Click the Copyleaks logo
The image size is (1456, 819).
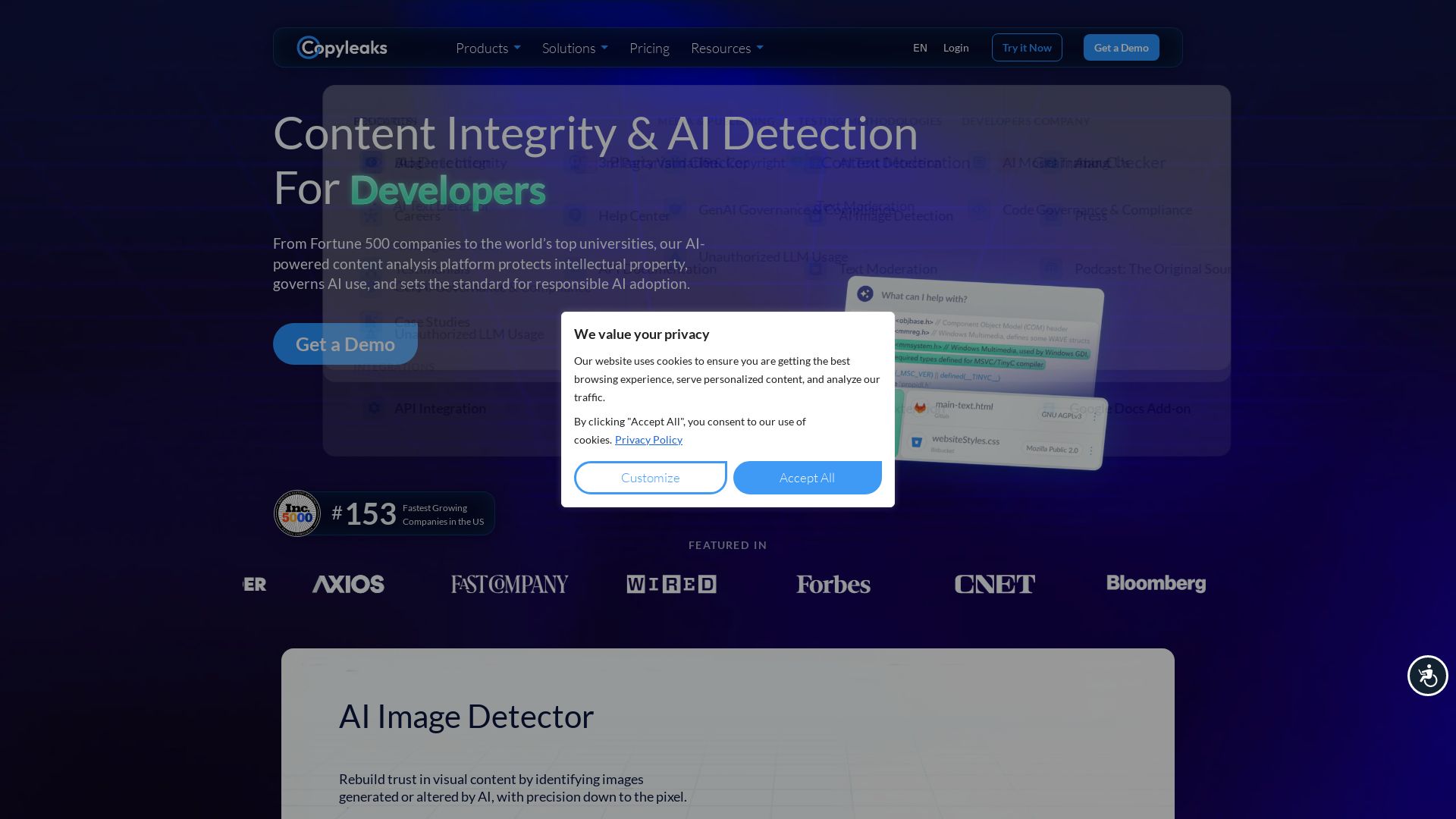[x=342, y=48]
